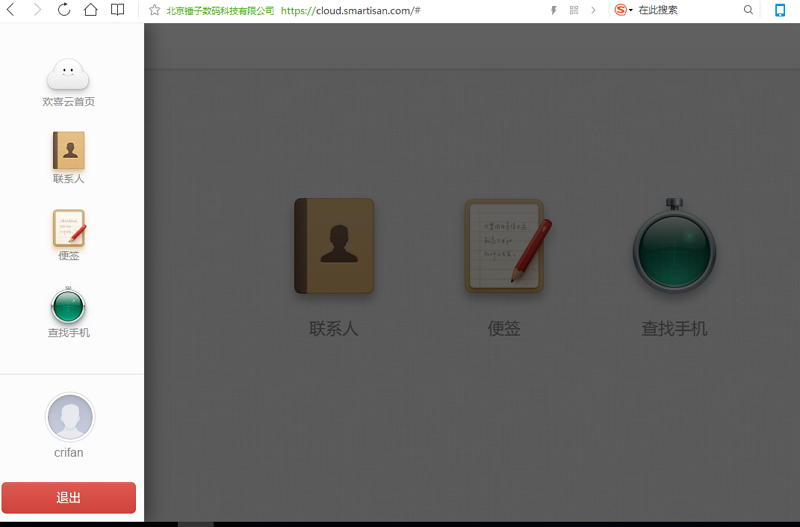Viewport: 800px width, 527px height.
Task: Click the red 退出 logout button
Action: [69, 497]
